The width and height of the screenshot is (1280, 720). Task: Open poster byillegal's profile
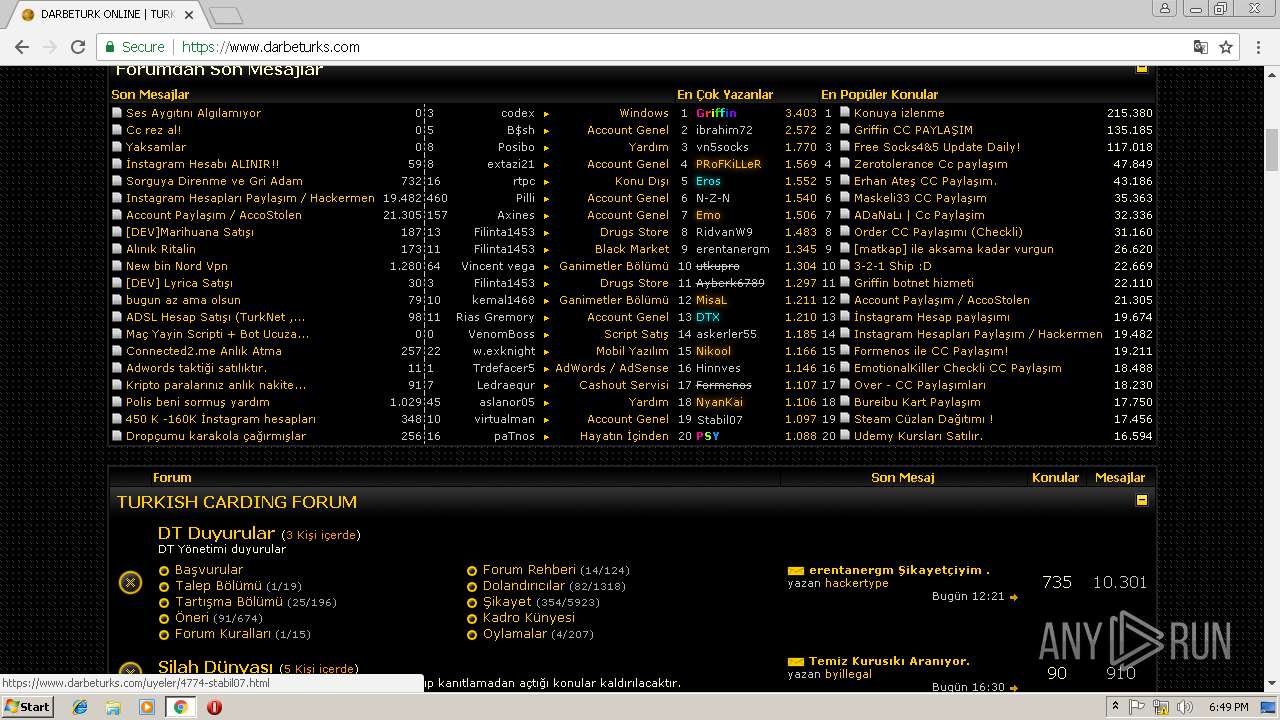848,674
